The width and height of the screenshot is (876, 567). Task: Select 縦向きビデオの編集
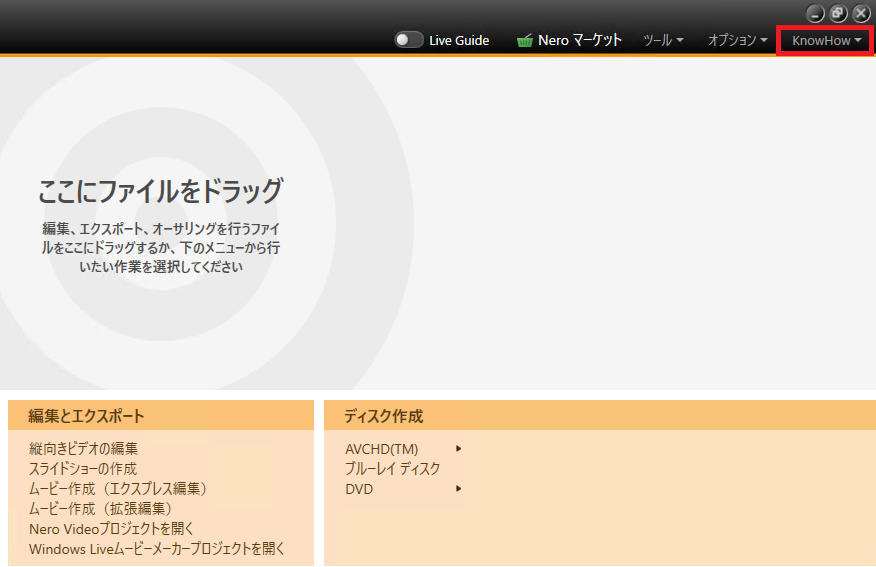coord(83,449)
